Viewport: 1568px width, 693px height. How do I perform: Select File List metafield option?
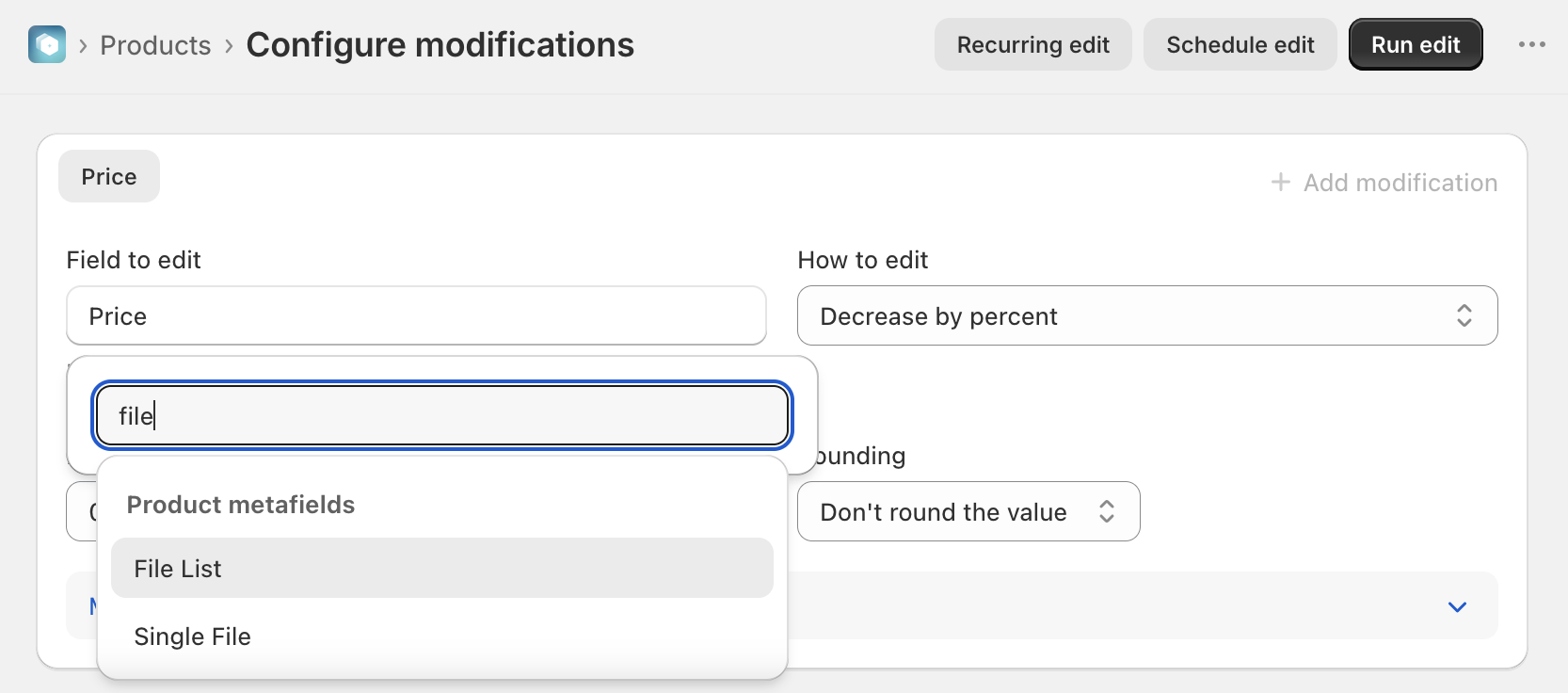point(442,568)
